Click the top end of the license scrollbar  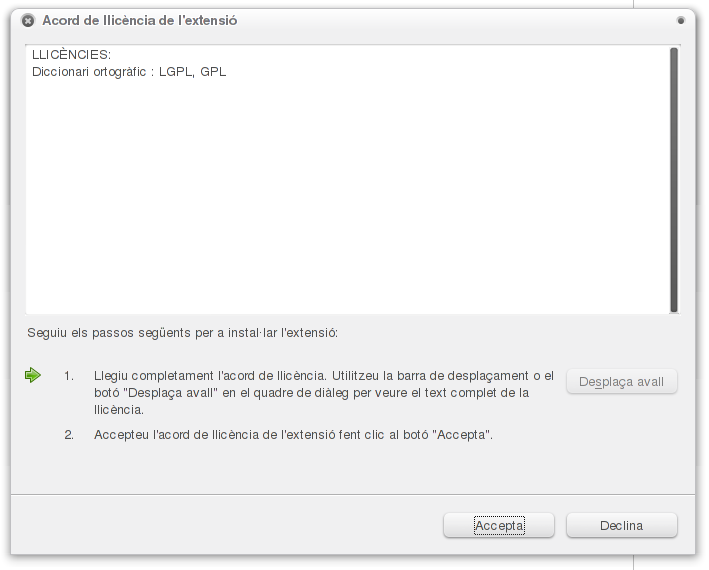674,52
